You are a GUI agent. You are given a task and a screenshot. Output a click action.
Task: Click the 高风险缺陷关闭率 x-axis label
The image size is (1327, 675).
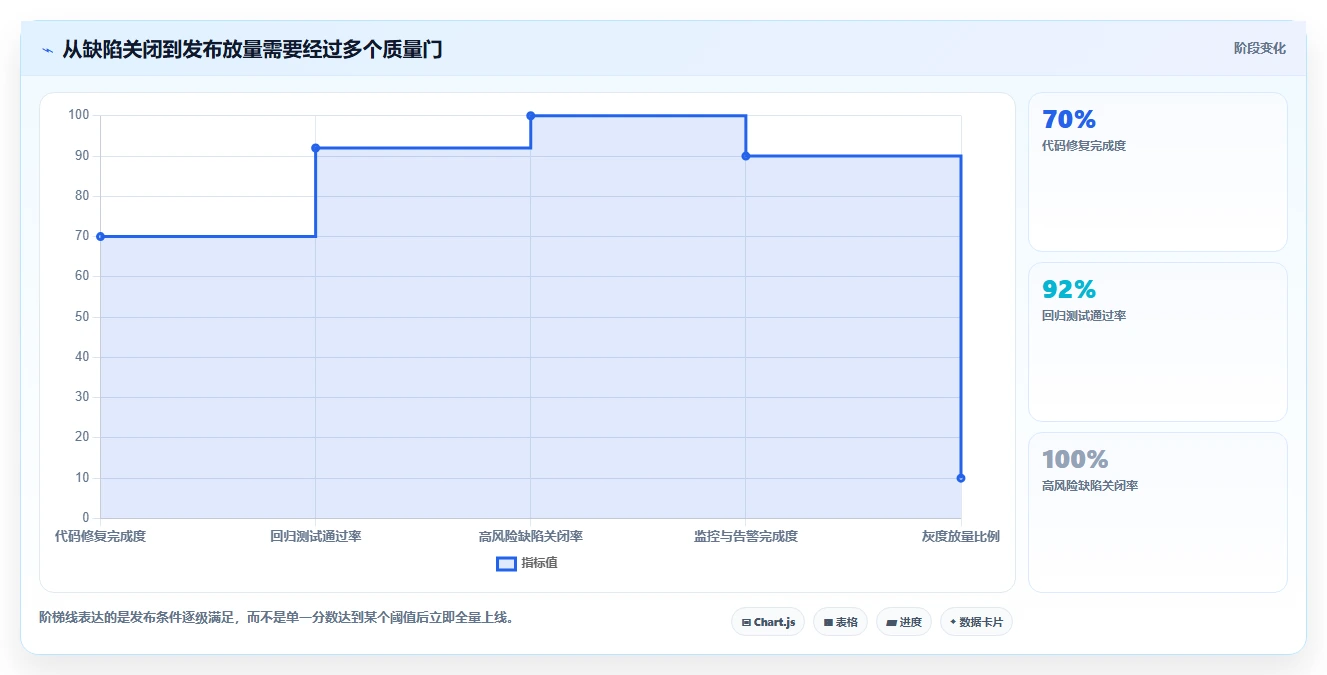[530, 536]
